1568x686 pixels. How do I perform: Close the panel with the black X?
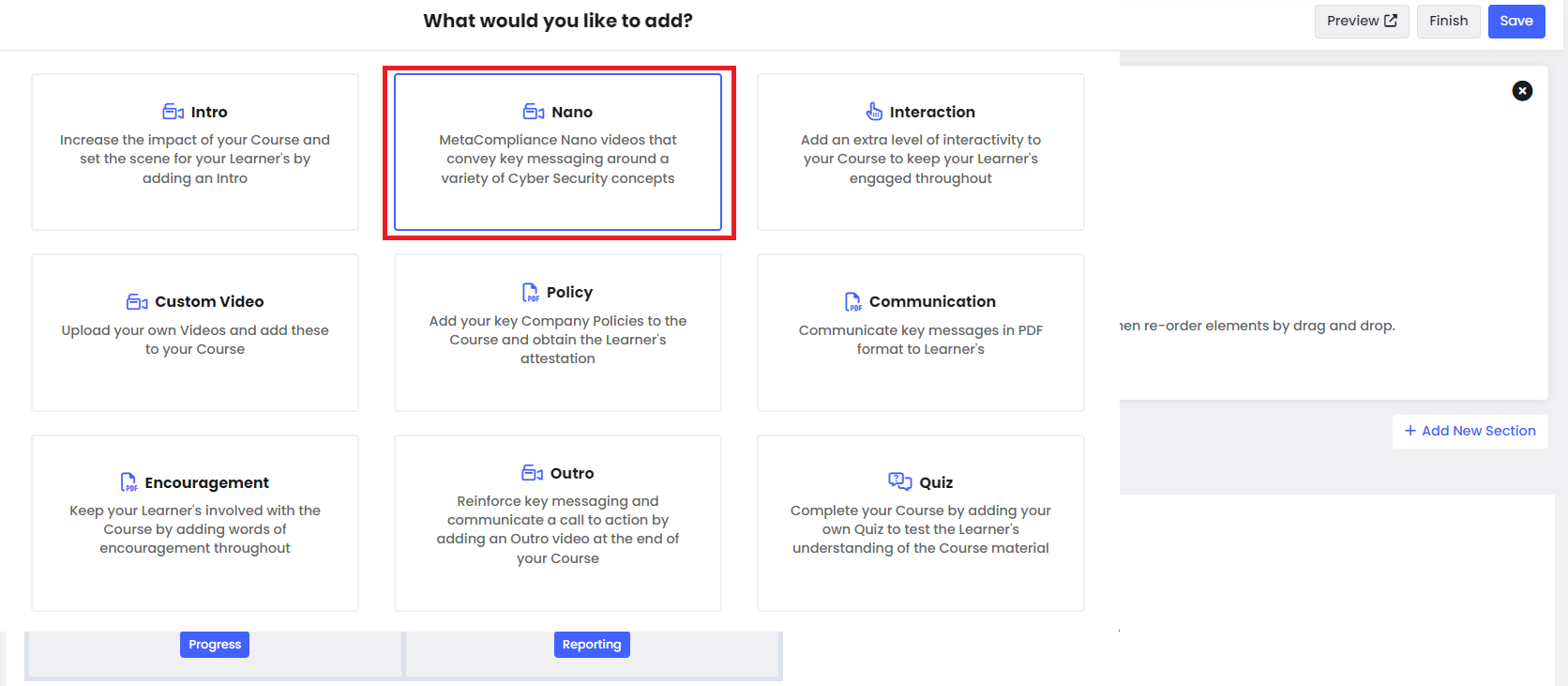[x=1522, y=90]
